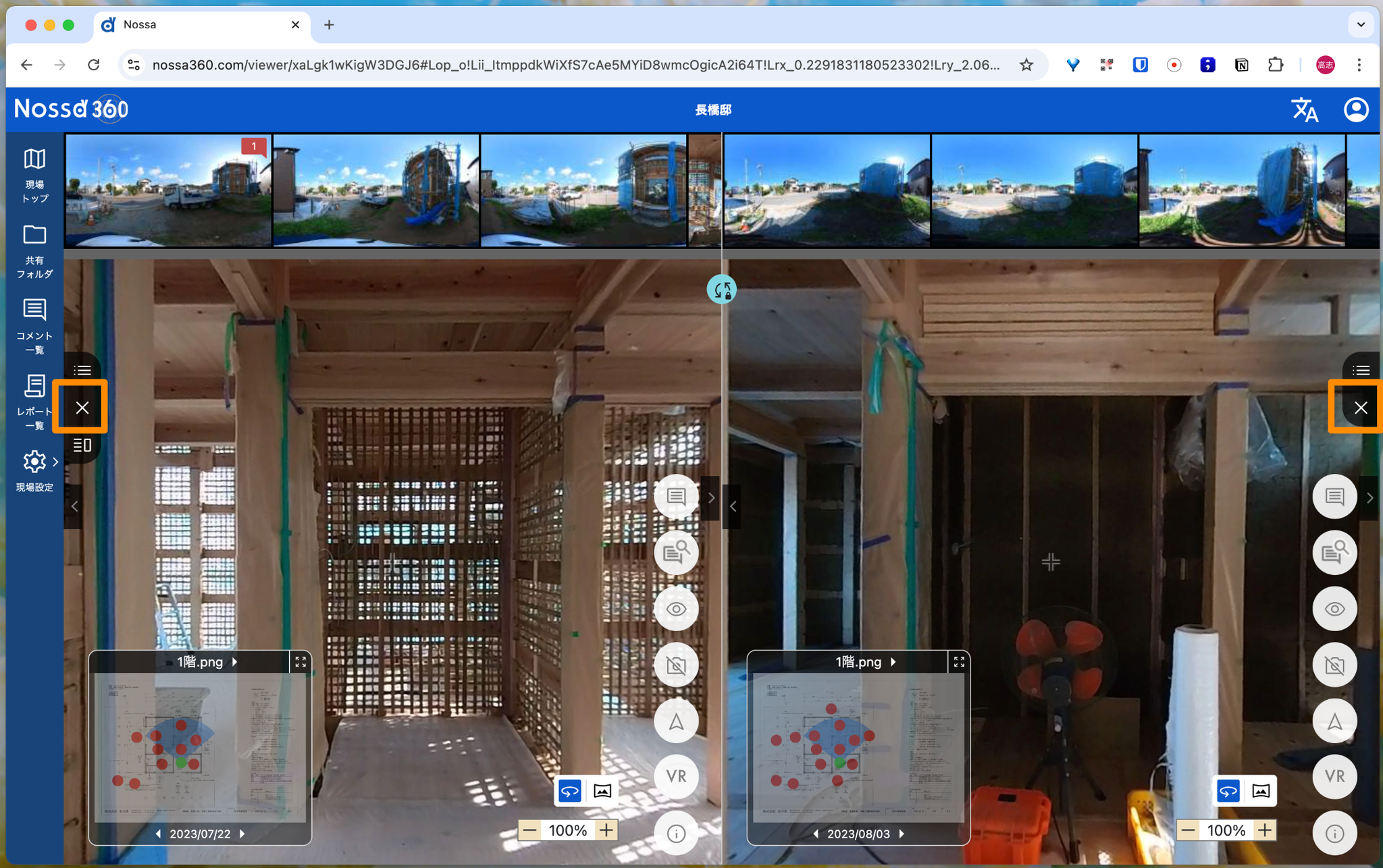
Task: Enter VR mode in the left viewer
Action: click(676, 777)
